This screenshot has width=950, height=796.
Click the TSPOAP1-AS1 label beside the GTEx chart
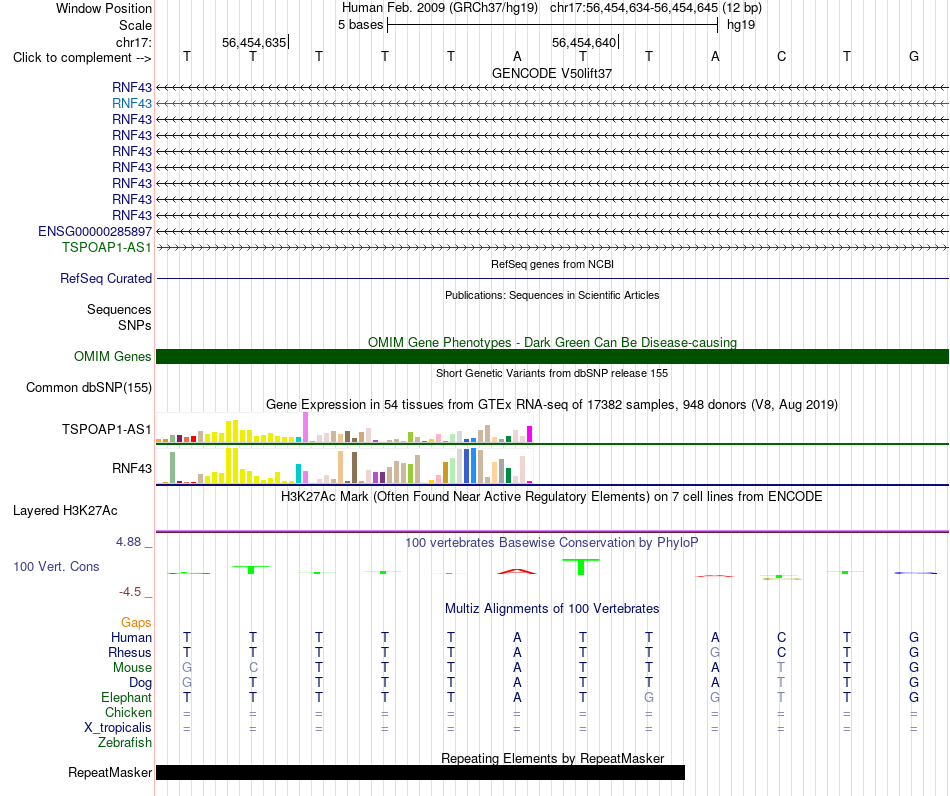tap(107, 430)
